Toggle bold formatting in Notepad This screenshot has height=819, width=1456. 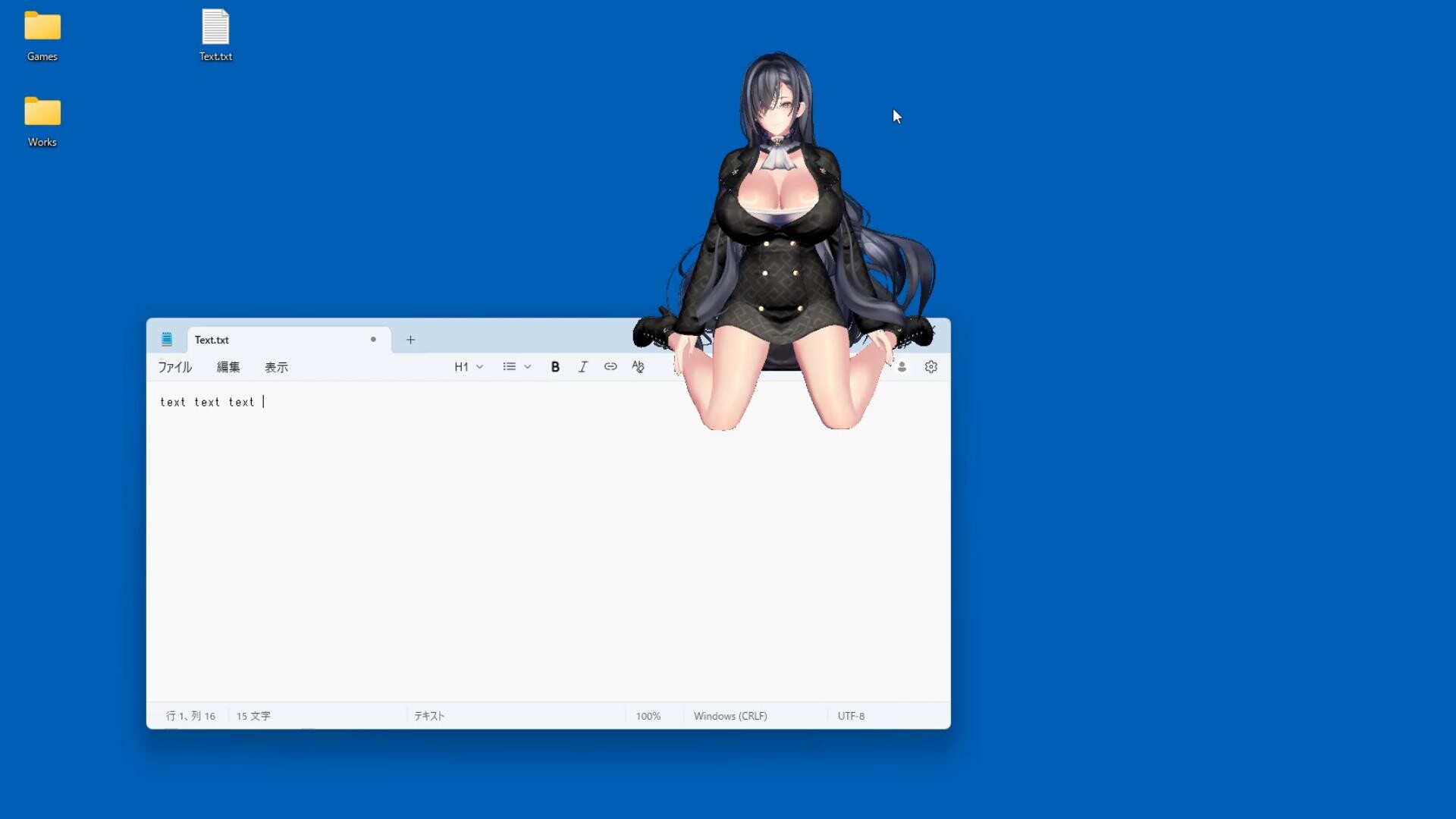pyautogui.click(x=555, y=366)
